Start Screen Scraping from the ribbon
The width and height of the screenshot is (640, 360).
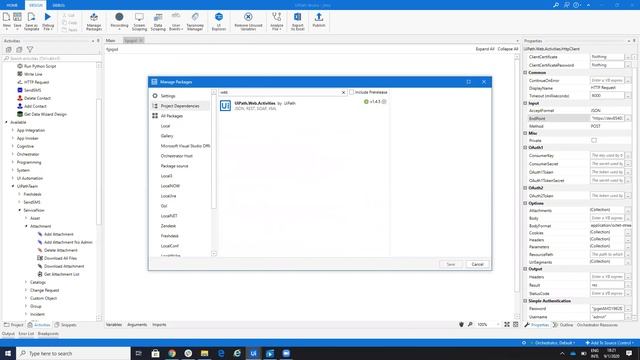(x=139, y=21)
